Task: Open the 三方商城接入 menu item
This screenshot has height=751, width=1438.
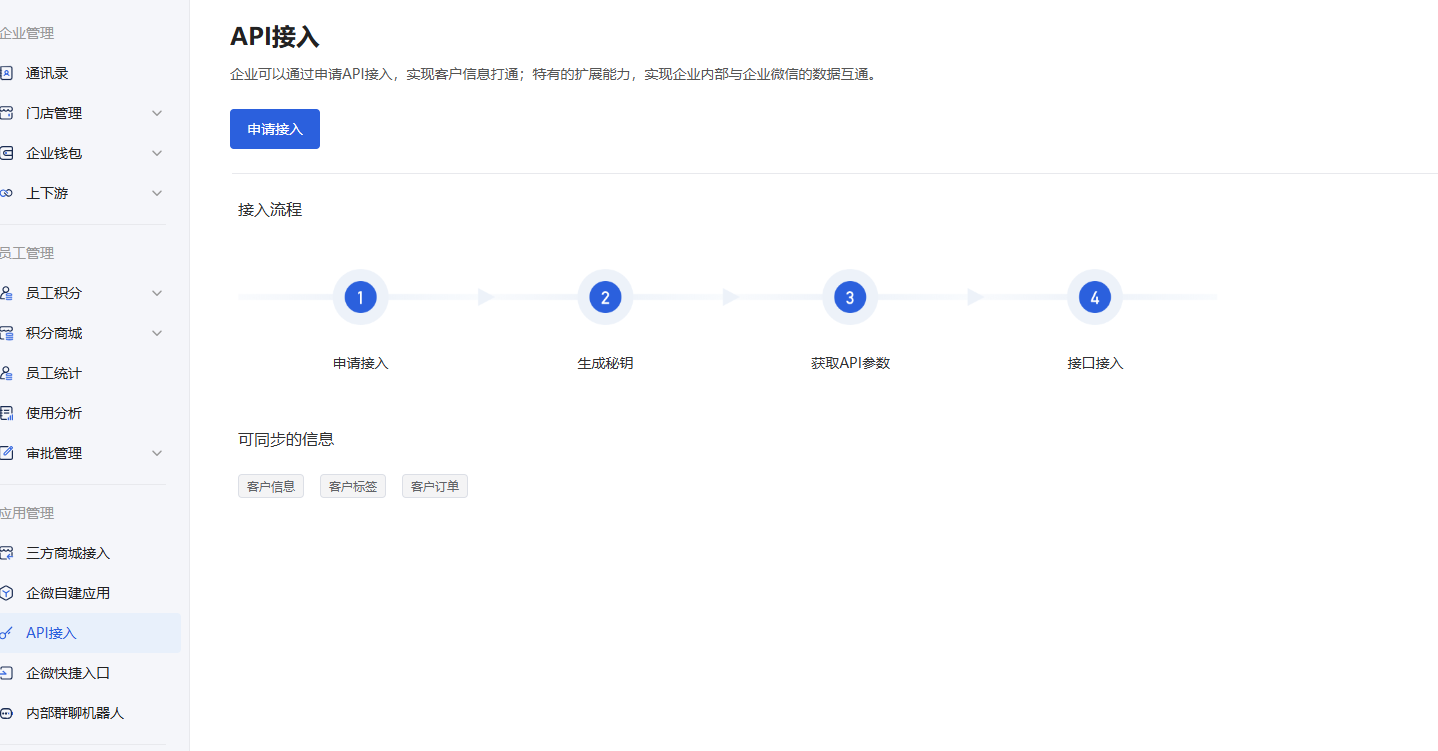Action: (90, 553)
